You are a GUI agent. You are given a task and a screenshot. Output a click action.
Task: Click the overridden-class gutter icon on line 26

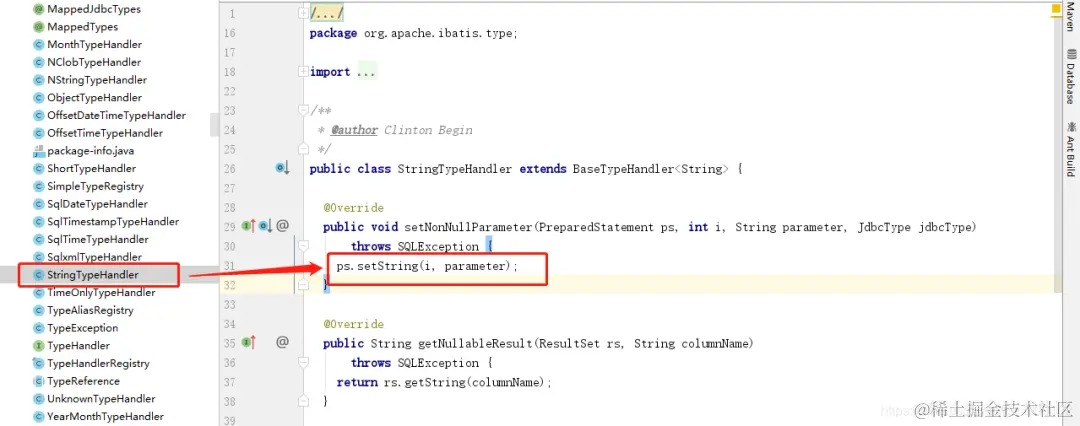click(282, 168)
